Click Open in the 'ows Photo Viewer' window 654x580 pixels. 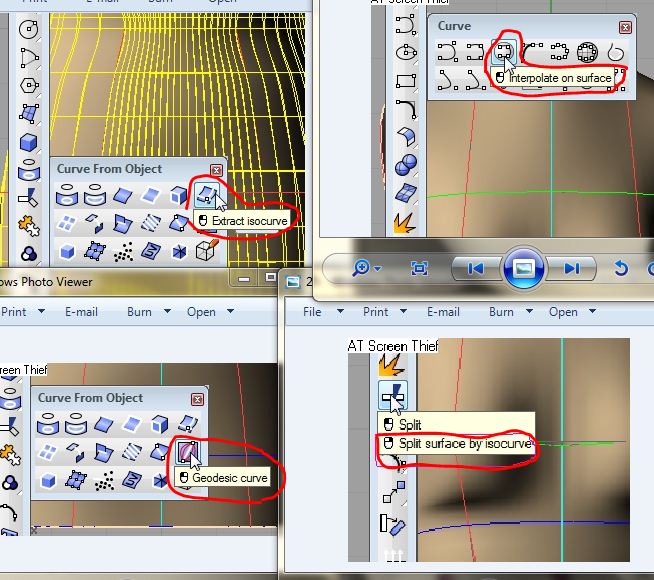pos(201,312)
